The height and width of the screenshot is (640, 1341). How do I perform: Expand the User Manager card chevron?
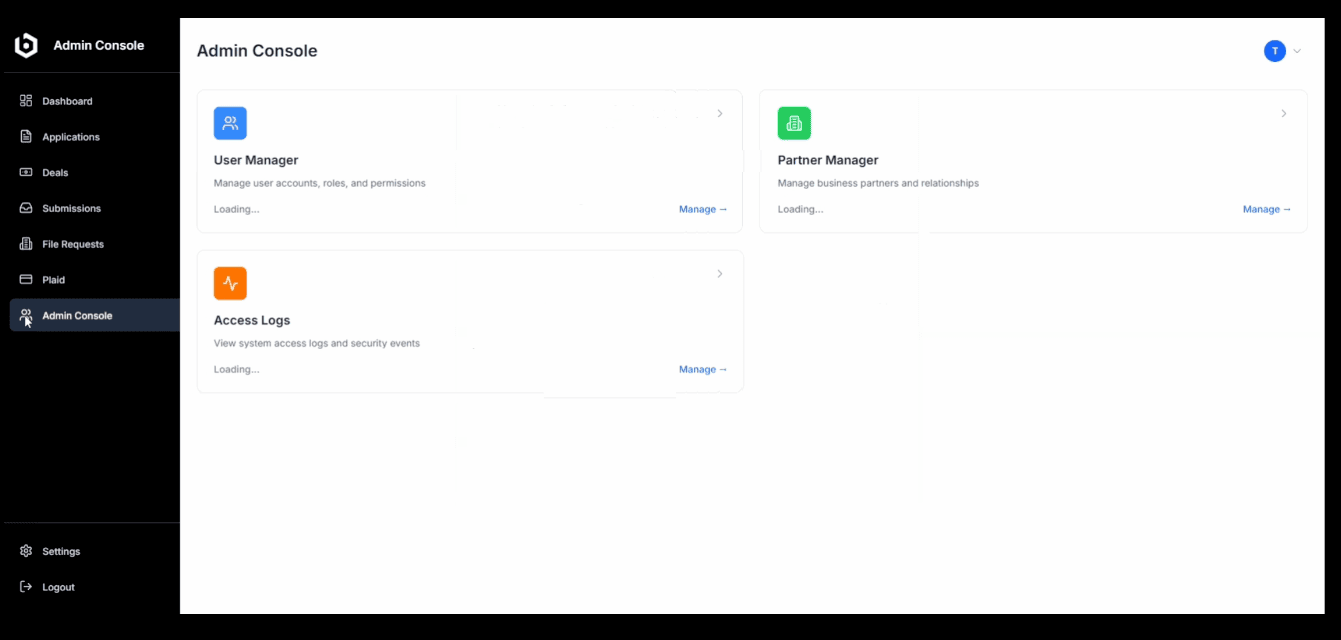pyautogui.click(x=720, y=113)
